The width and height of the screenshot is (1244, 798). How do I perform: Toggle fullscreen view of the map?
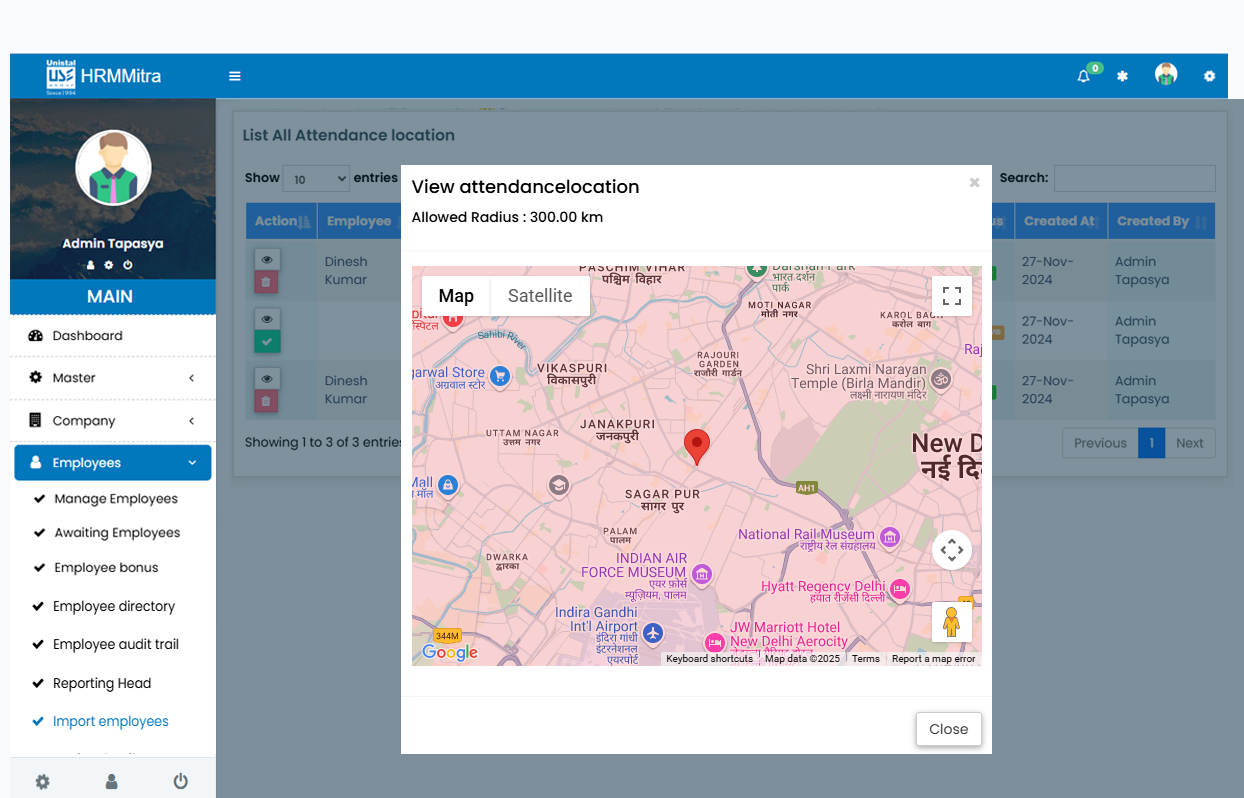pyautogui.click(x=951, y=296)
